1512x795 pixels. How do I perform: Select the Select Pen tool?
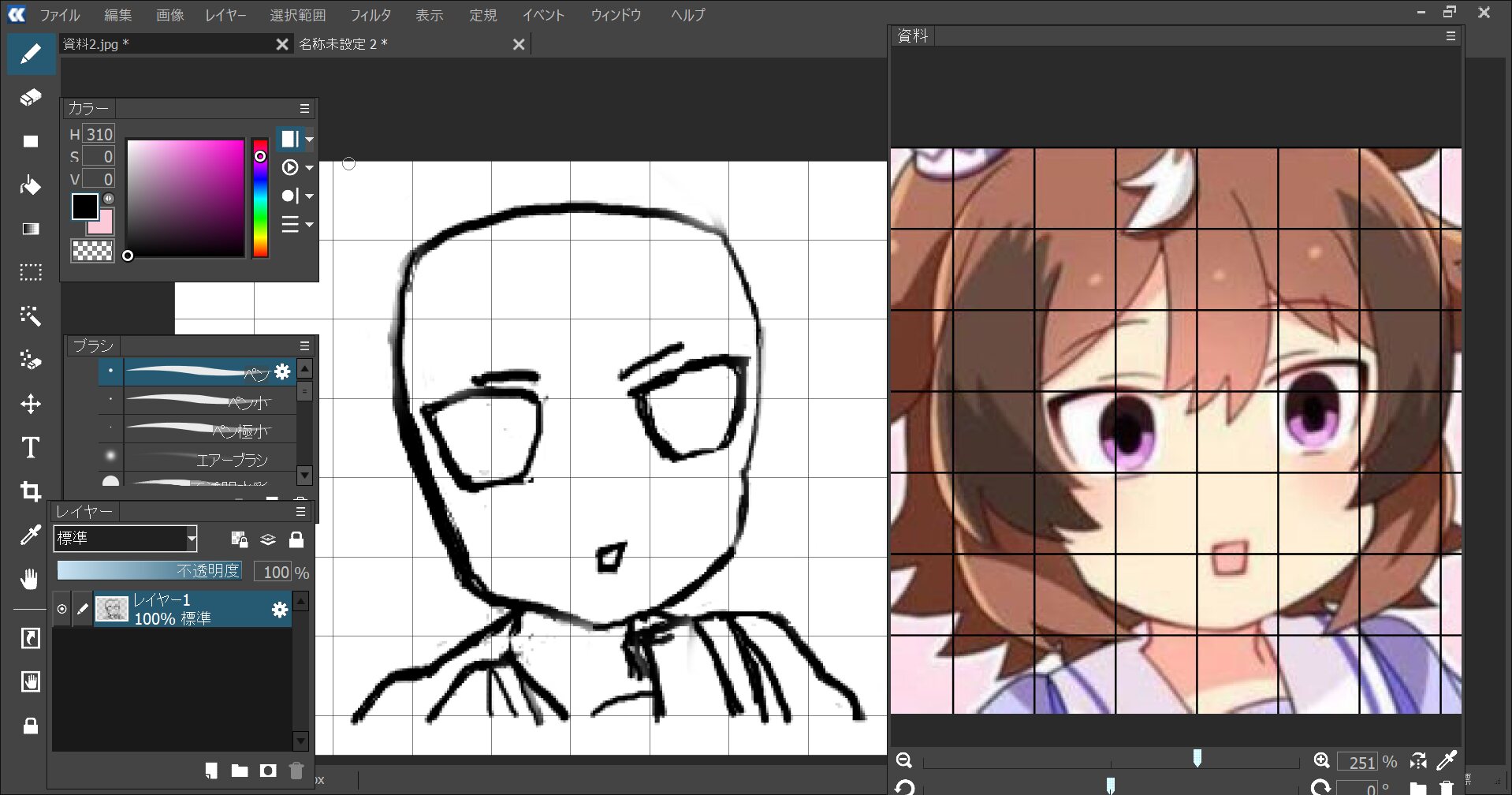(x=30, y=360)
